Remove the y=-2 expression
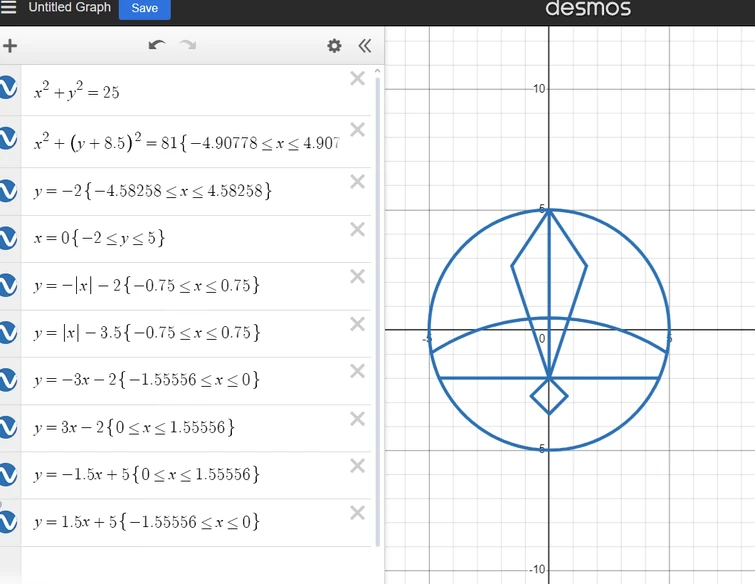This screenshot has width=755, height=584. [x=357, y=182]
